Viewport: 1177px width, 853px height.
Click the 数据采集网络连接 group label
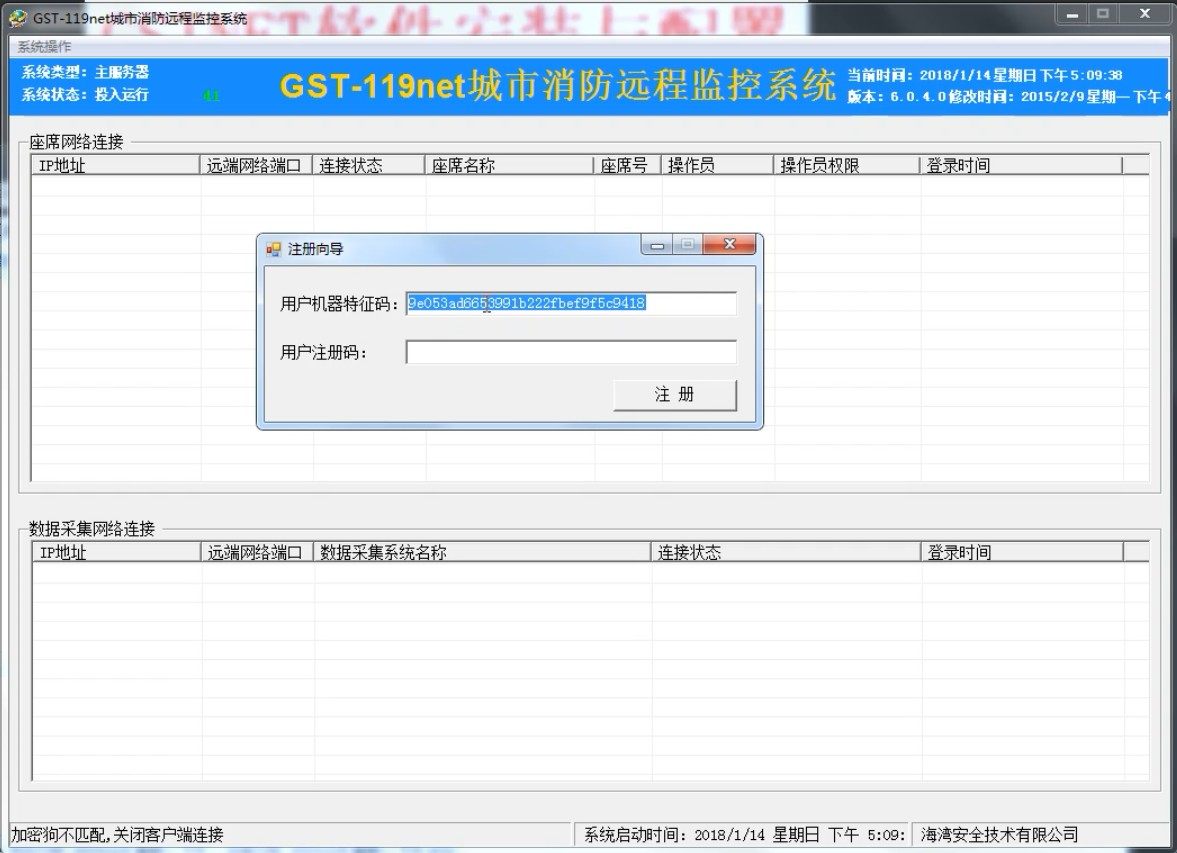pyautogui.click(x=92, y=529)
